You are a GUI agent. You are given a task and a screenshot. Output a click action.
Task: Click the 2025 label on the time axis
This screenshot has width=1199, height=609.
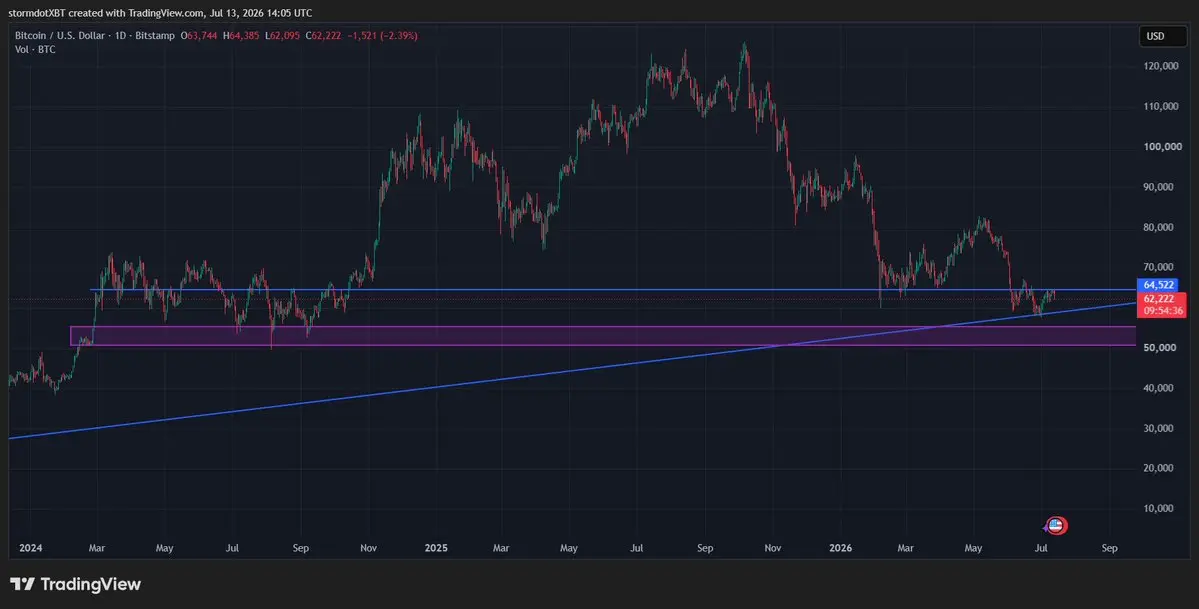[436, 549]
